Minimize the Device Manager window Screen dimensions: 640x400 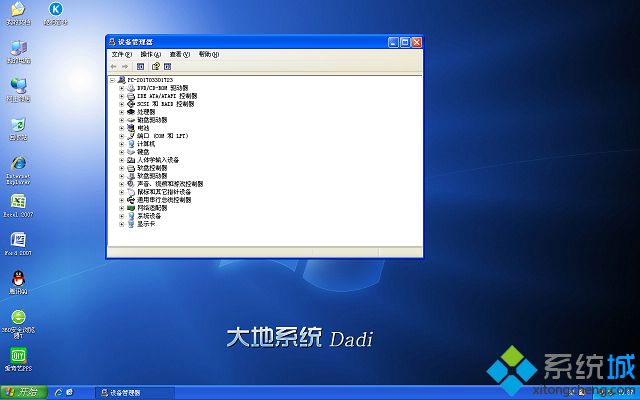[393, 42]
